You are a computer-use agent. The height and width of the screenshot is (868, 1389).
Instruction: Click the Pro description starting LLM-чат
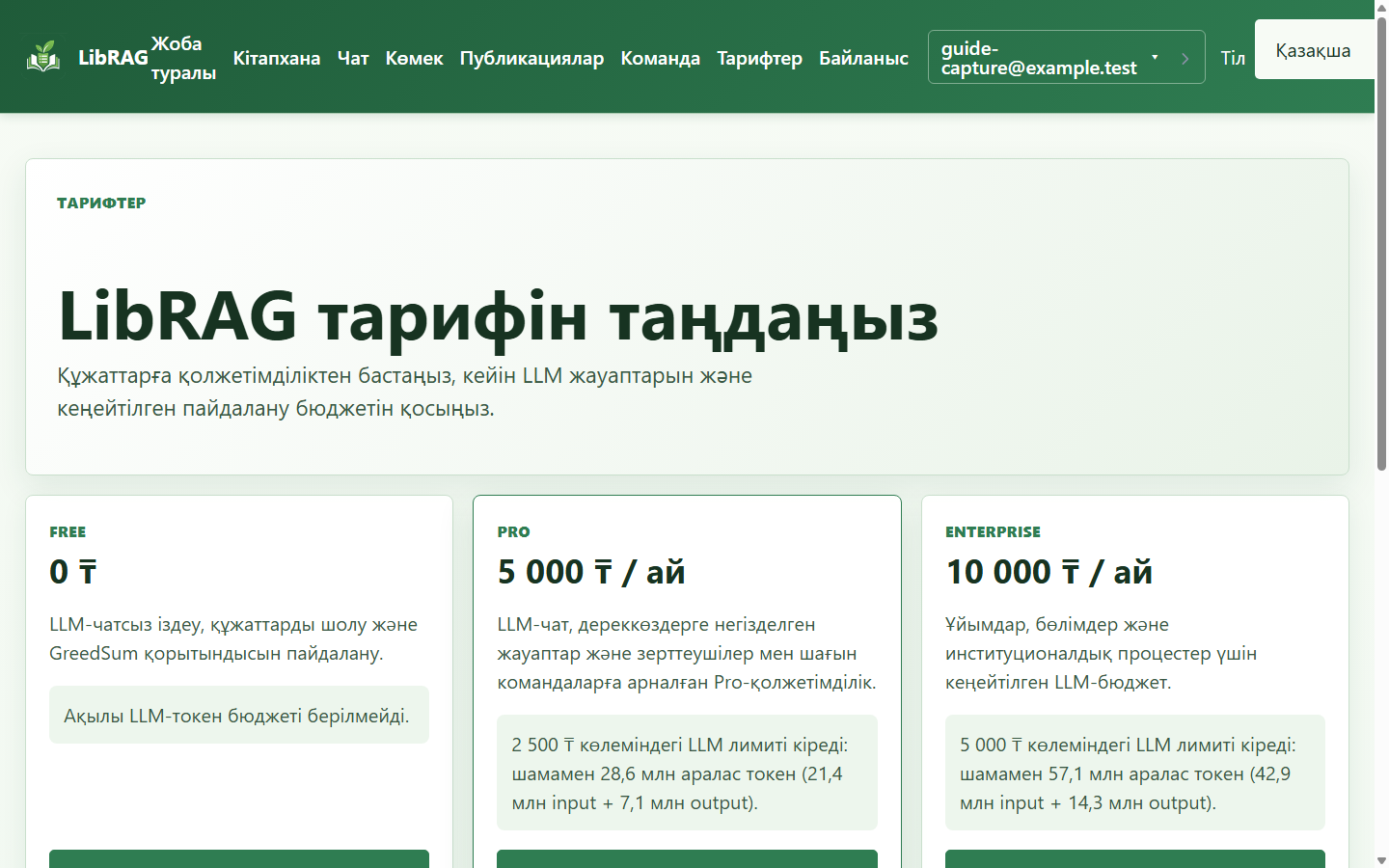coord(687,653)
